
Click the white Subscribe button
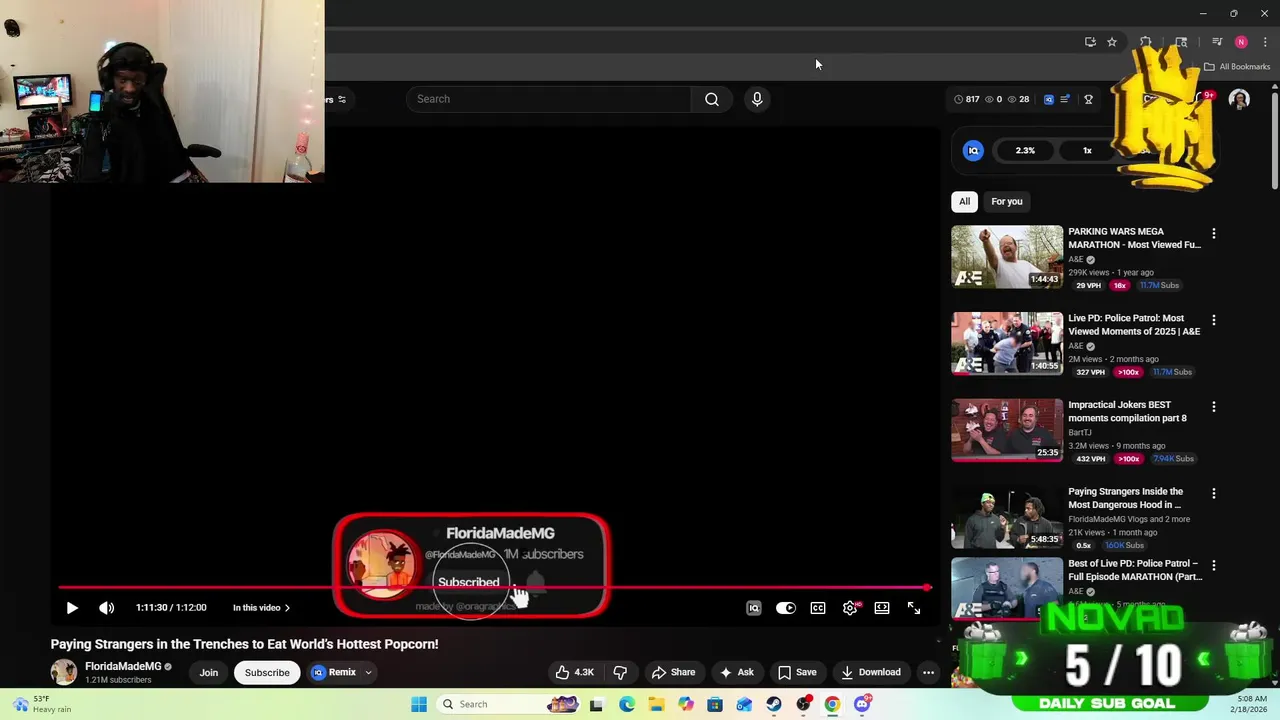[x=267, y=672]
